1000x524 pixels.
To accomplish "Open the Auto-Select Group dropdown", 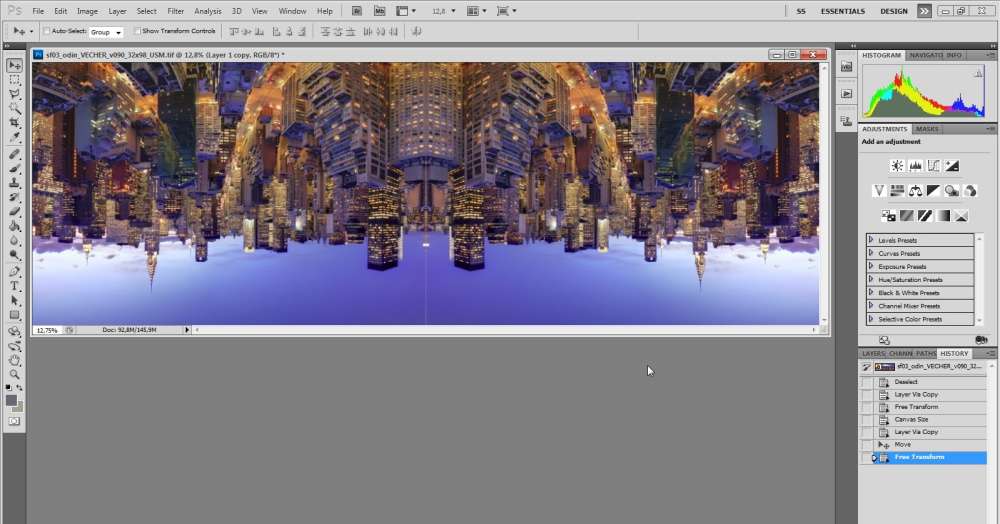I will pos(107,32).
